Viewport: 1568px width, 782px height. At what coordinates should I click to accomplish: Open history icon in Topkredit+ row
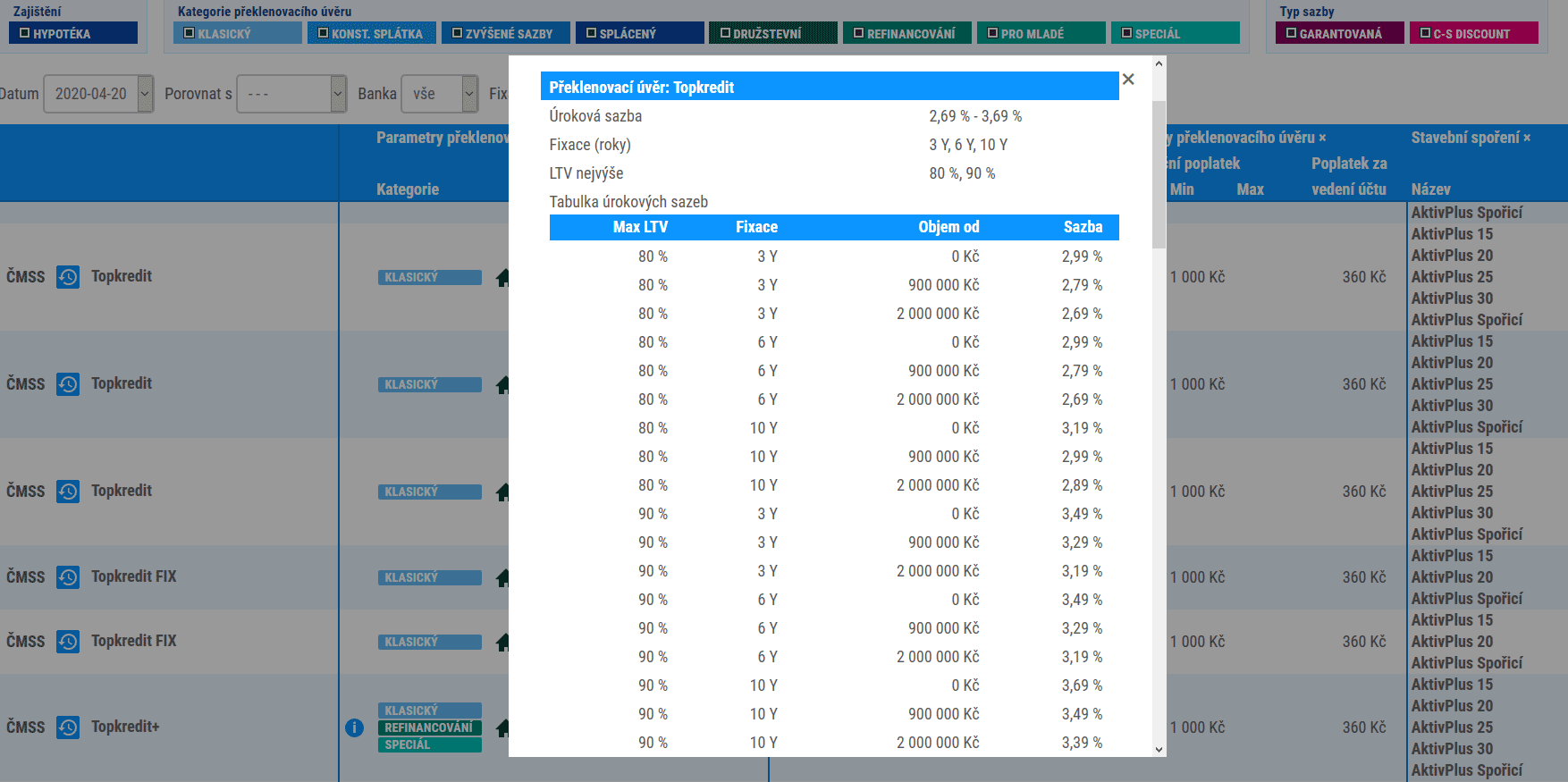68,727
